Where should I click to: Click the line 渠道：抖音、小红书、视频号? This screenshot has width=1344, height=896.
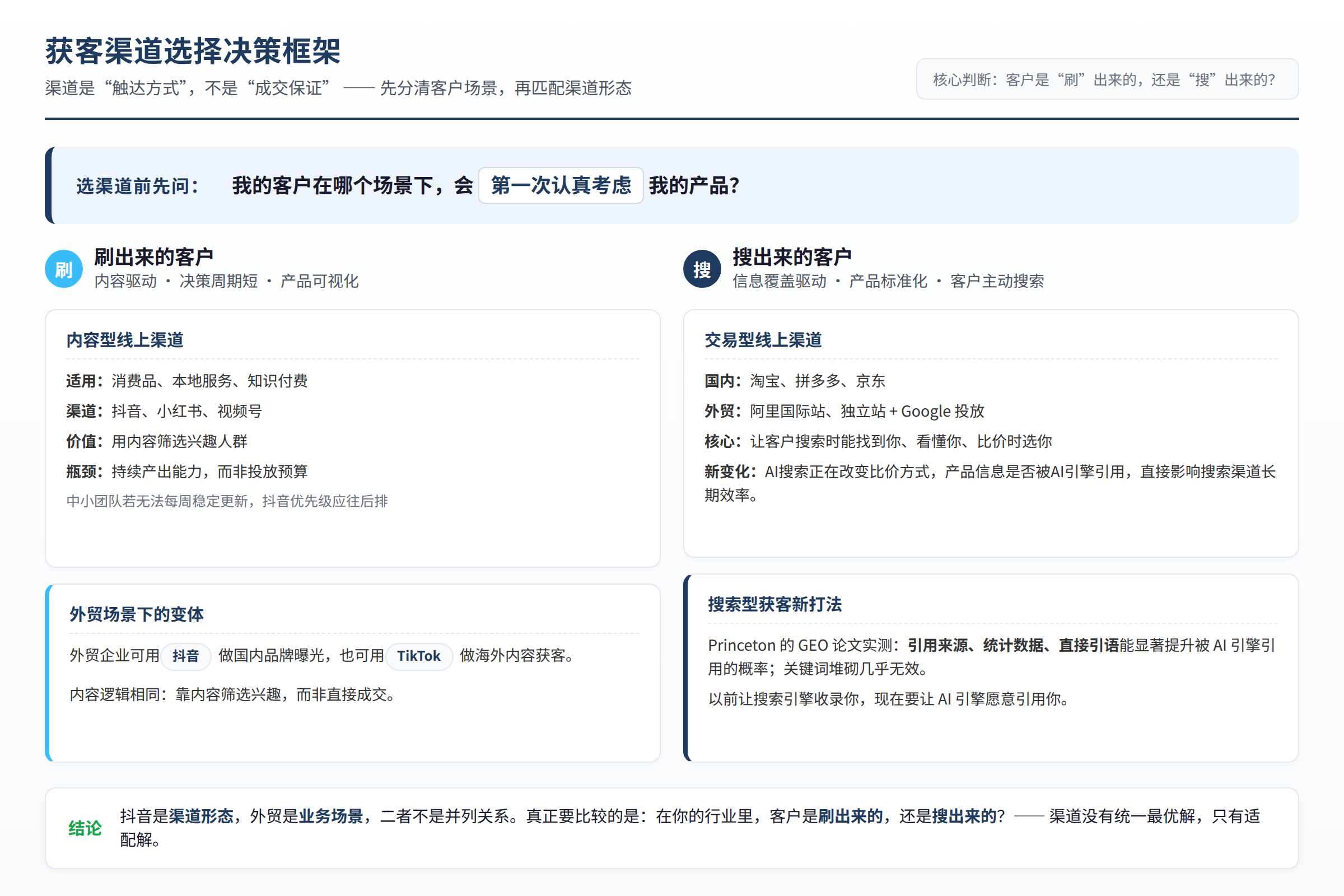tap(164, 411)
